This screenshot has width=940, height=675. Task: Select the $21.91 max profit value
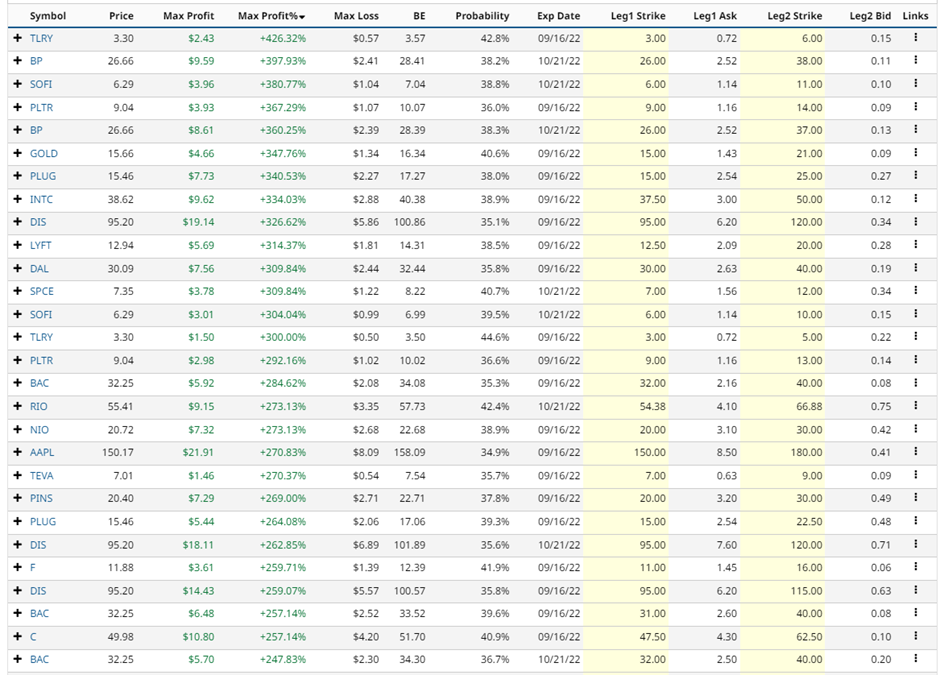click(x=198, y=453)
